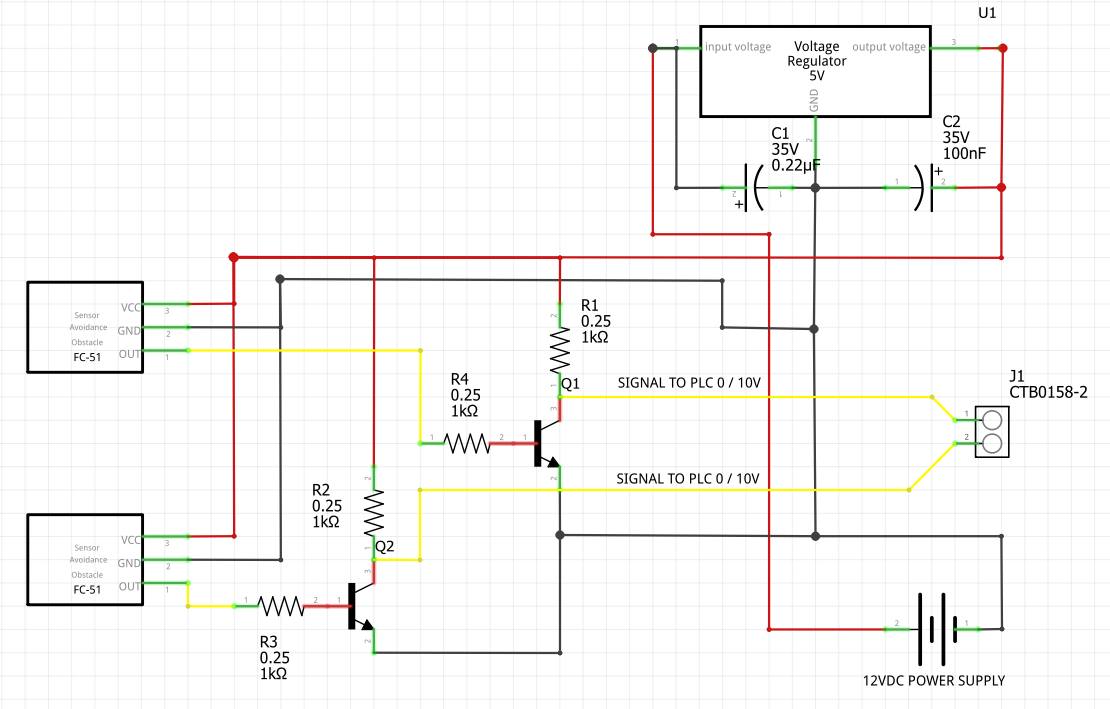Click the OUT pin of top FC-51
The image size is (1110, 709).
pos(165,350)
